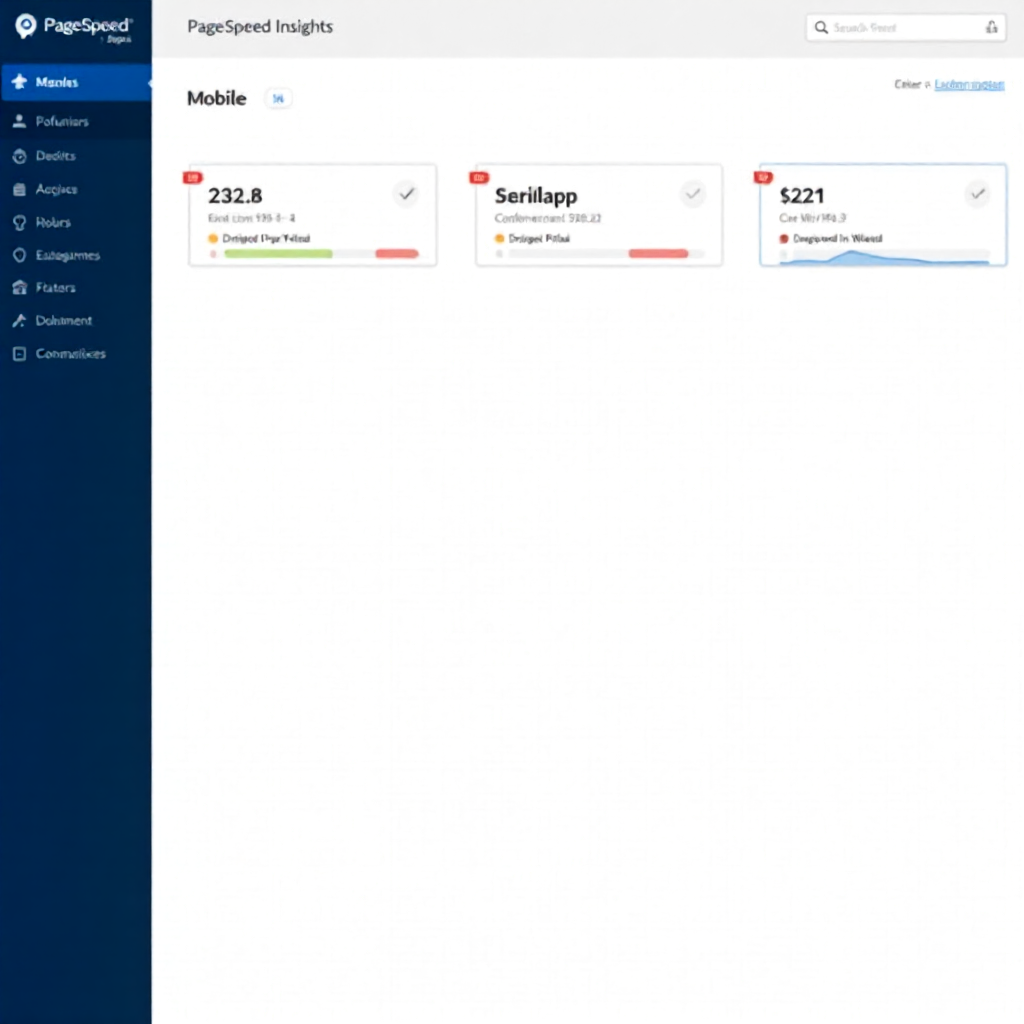Click the PageSpeed Insights header title
The width and height of the screenshot is (1024, 1024).
pos(260,27)
